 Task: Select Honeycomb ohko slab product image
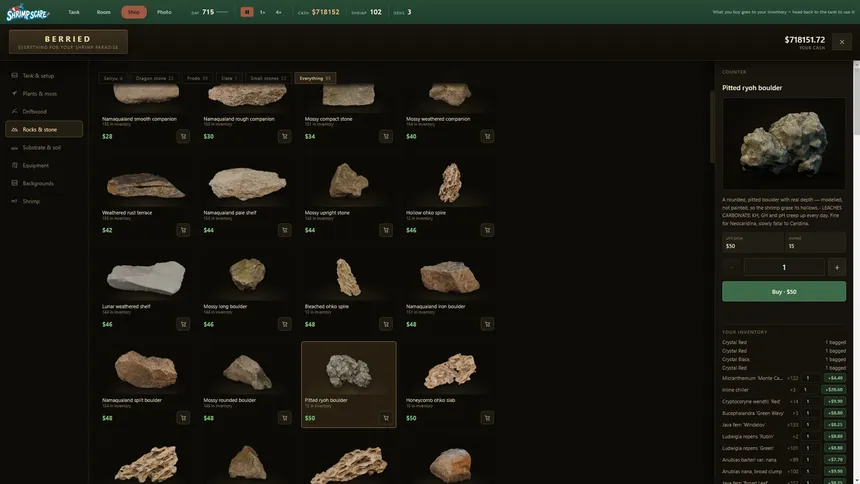pos(450,370)
